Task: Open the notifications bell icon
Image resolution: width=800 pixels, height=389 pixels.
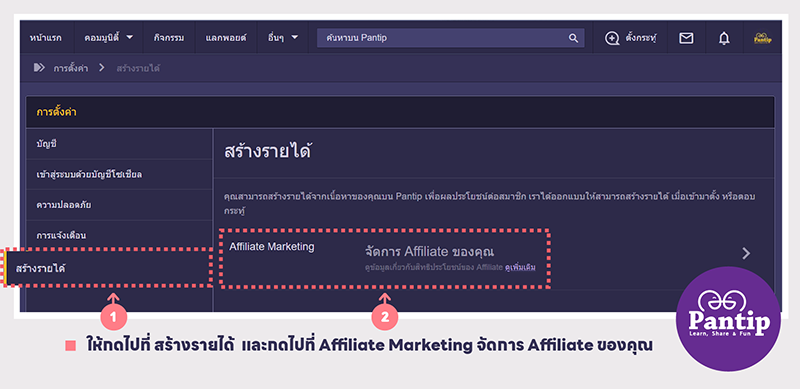Action: (724, 38)
